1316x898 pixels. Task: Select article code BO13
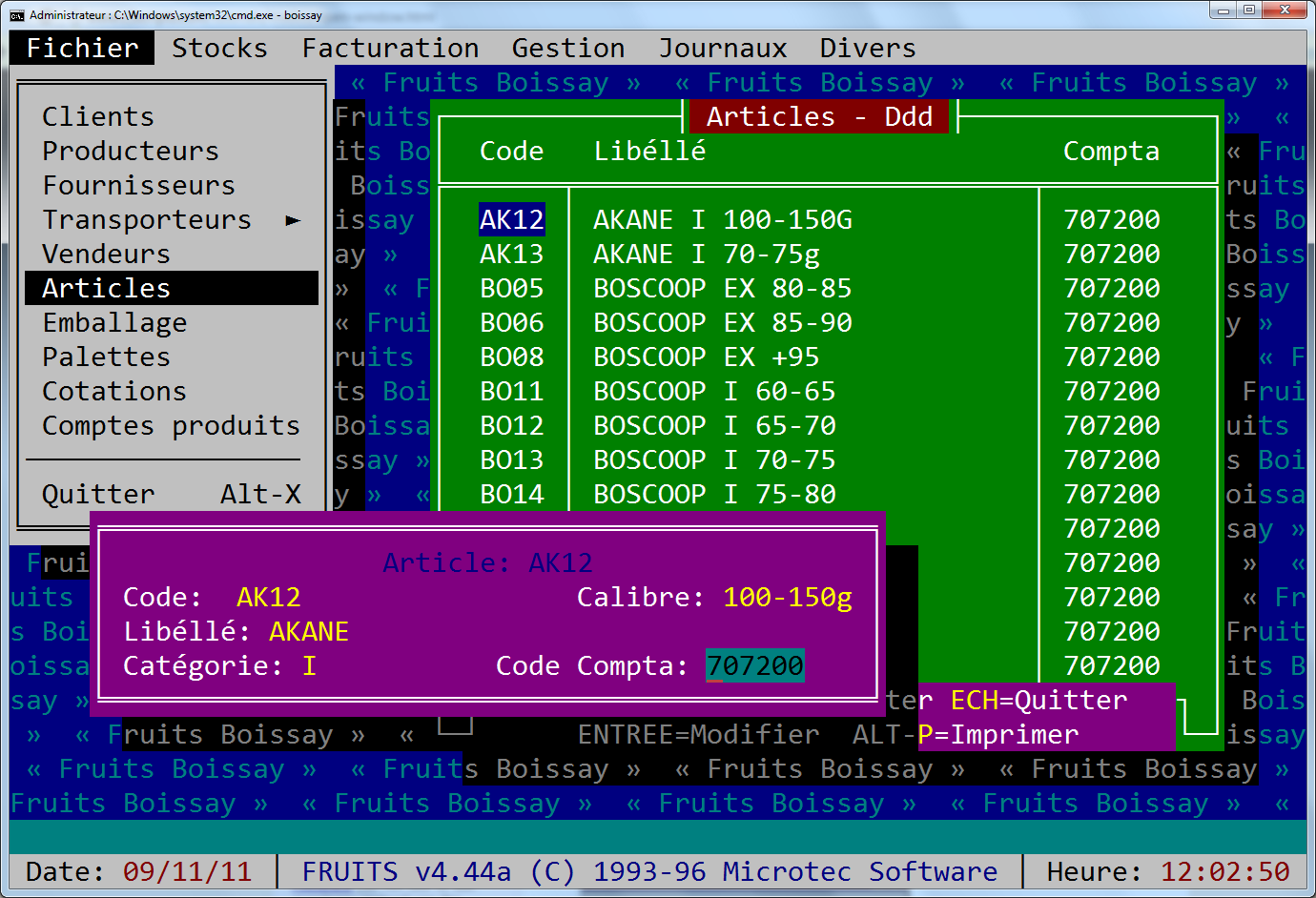(512, 459)
